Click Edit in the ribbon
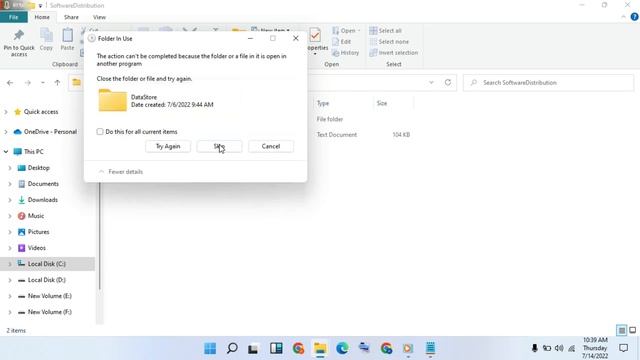The height and width of the screenshot is (360, 640). pos(342,42)
